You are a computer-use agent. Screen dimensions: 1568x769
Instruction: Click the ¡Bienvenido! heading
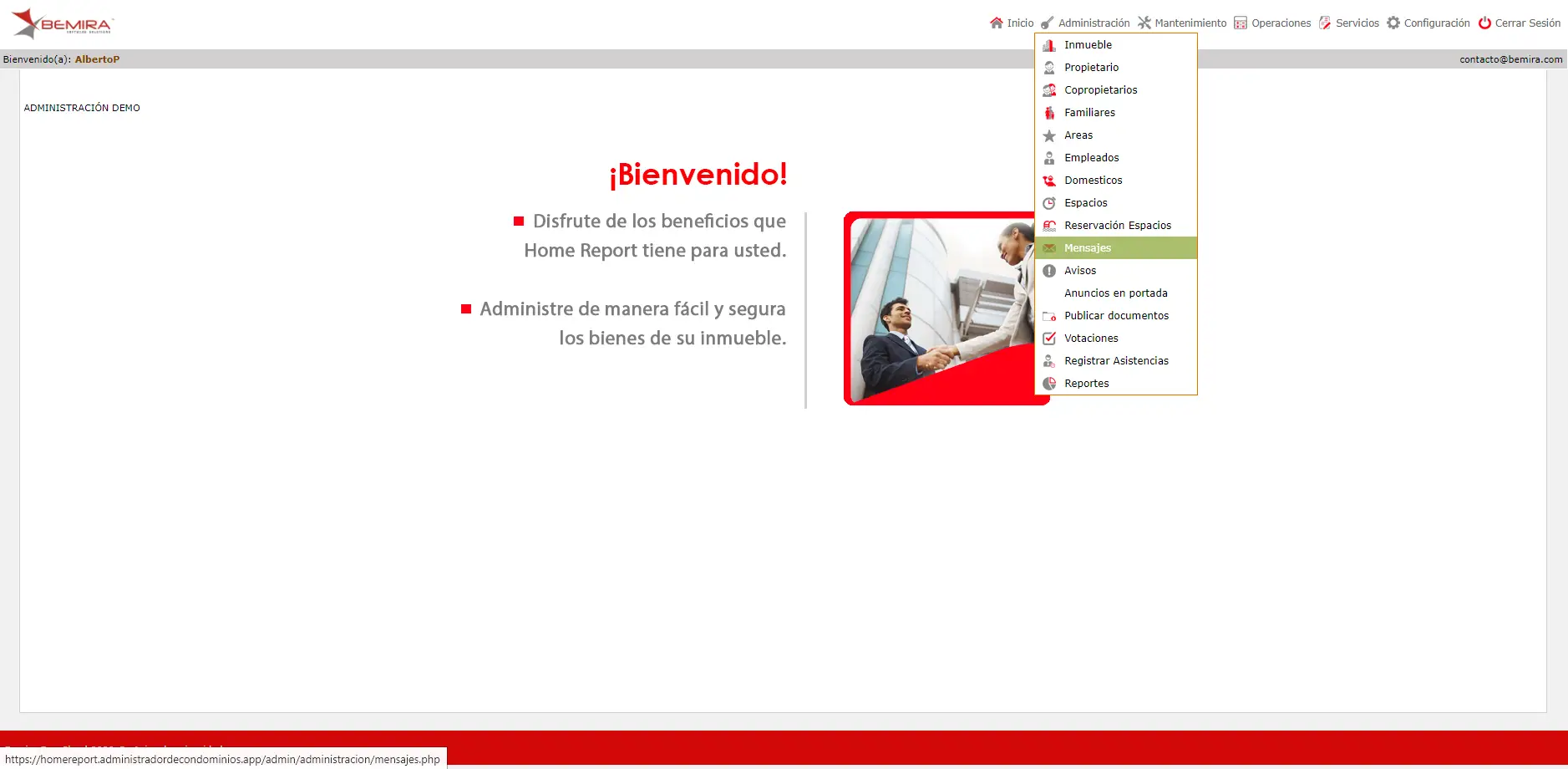click(x=698, y=174)
